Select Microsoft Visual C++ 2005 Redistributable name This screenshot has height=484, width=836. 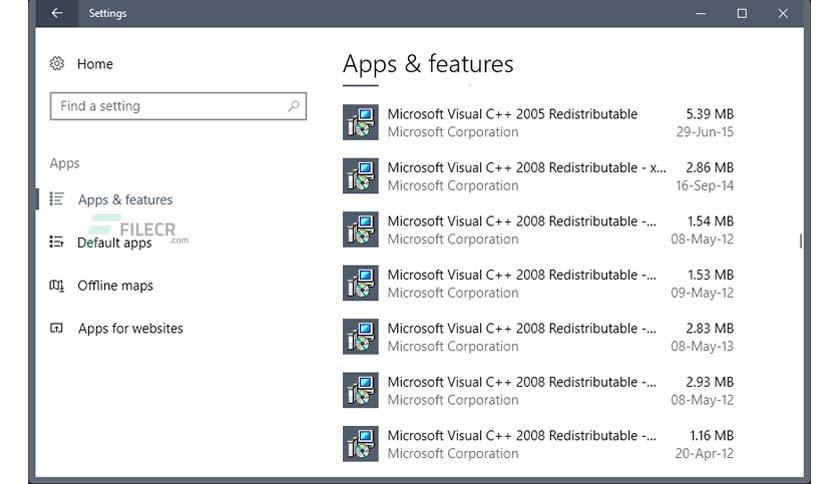(512, 114)
